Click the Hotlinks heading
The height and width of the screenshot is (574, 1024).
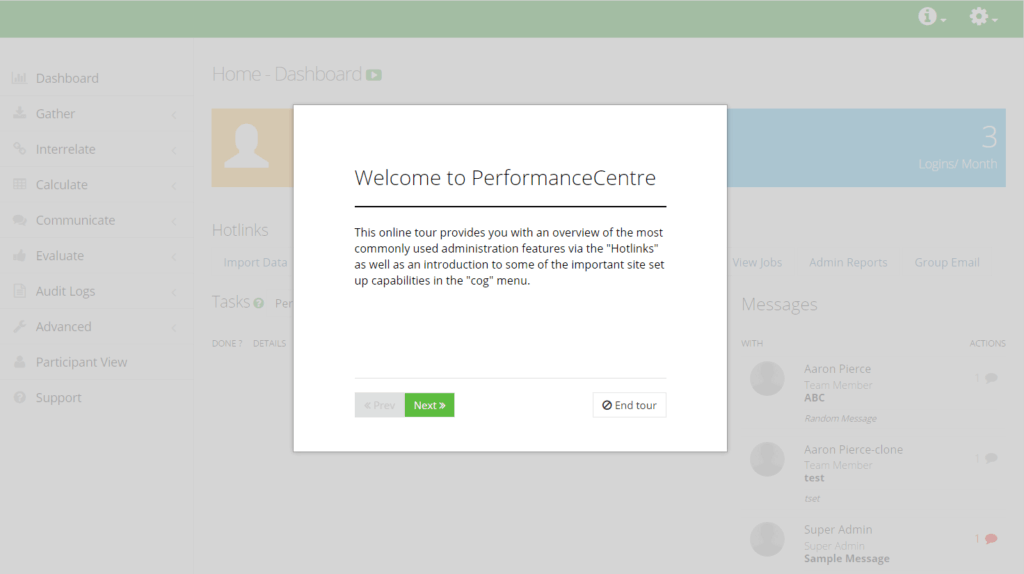click(x=240, y=230)
